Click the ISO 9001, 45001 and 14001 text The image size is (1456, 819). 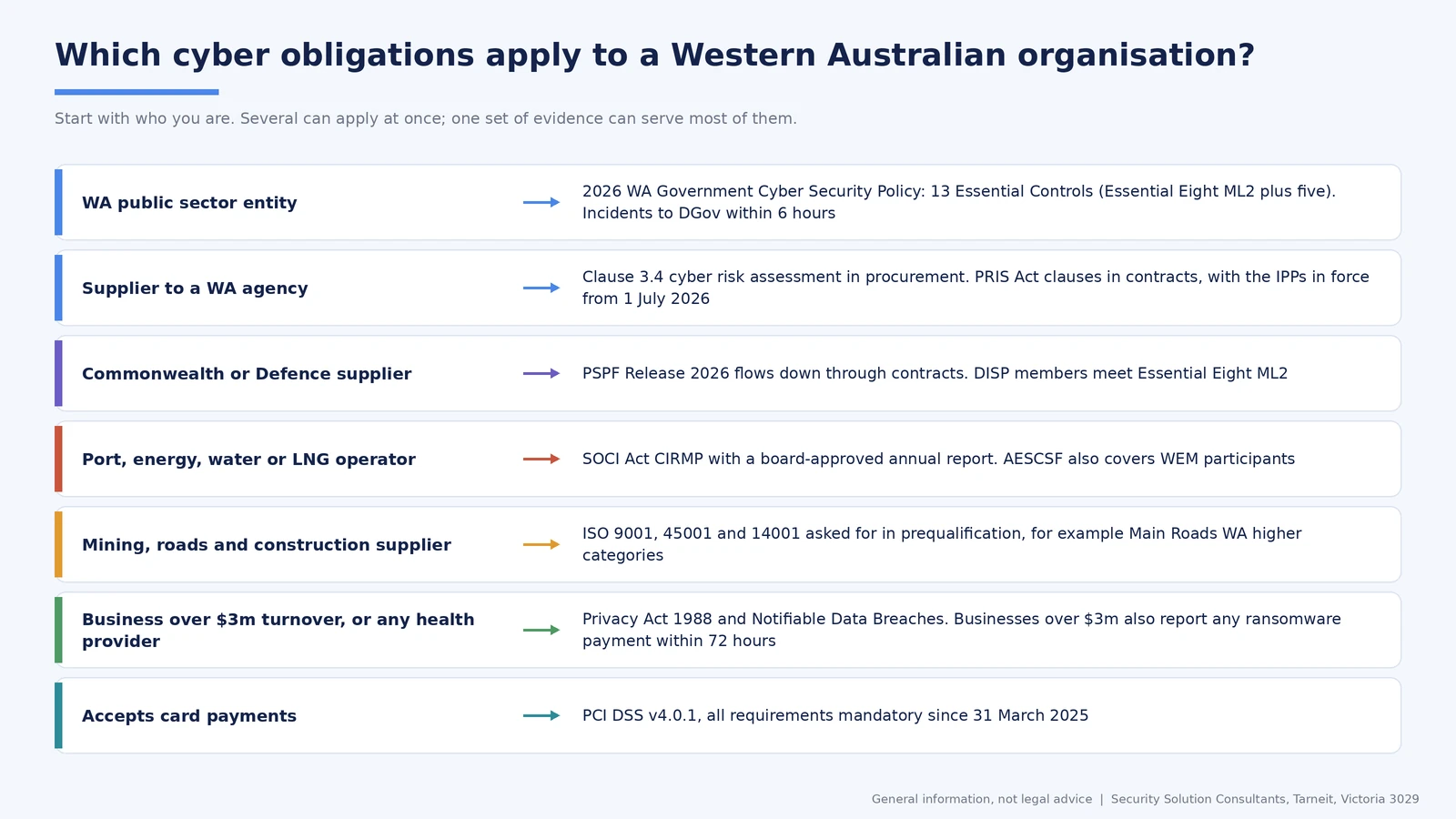[x=942, y=544]
